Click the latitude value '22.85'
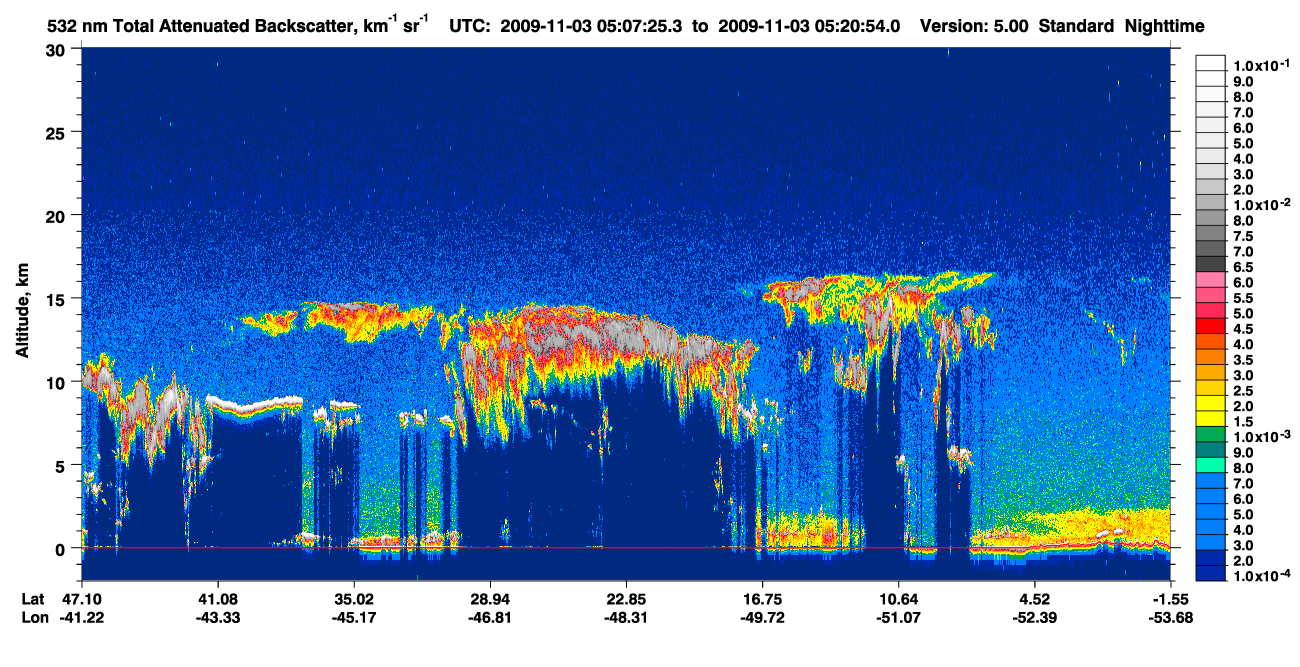 click(626, 599)
